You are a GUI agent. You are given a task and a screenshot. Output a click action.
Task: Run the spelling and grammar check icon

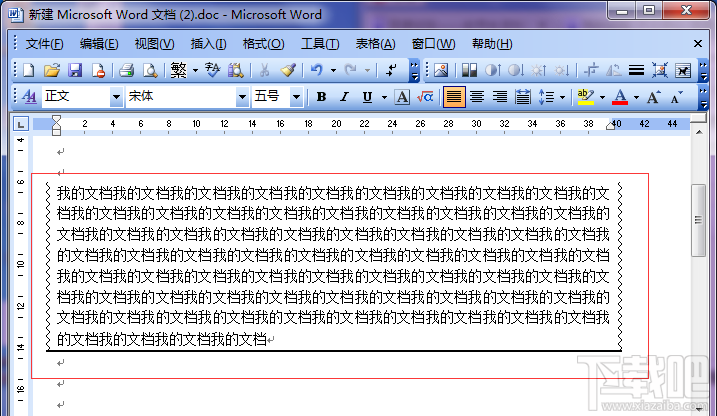point(212,70)
